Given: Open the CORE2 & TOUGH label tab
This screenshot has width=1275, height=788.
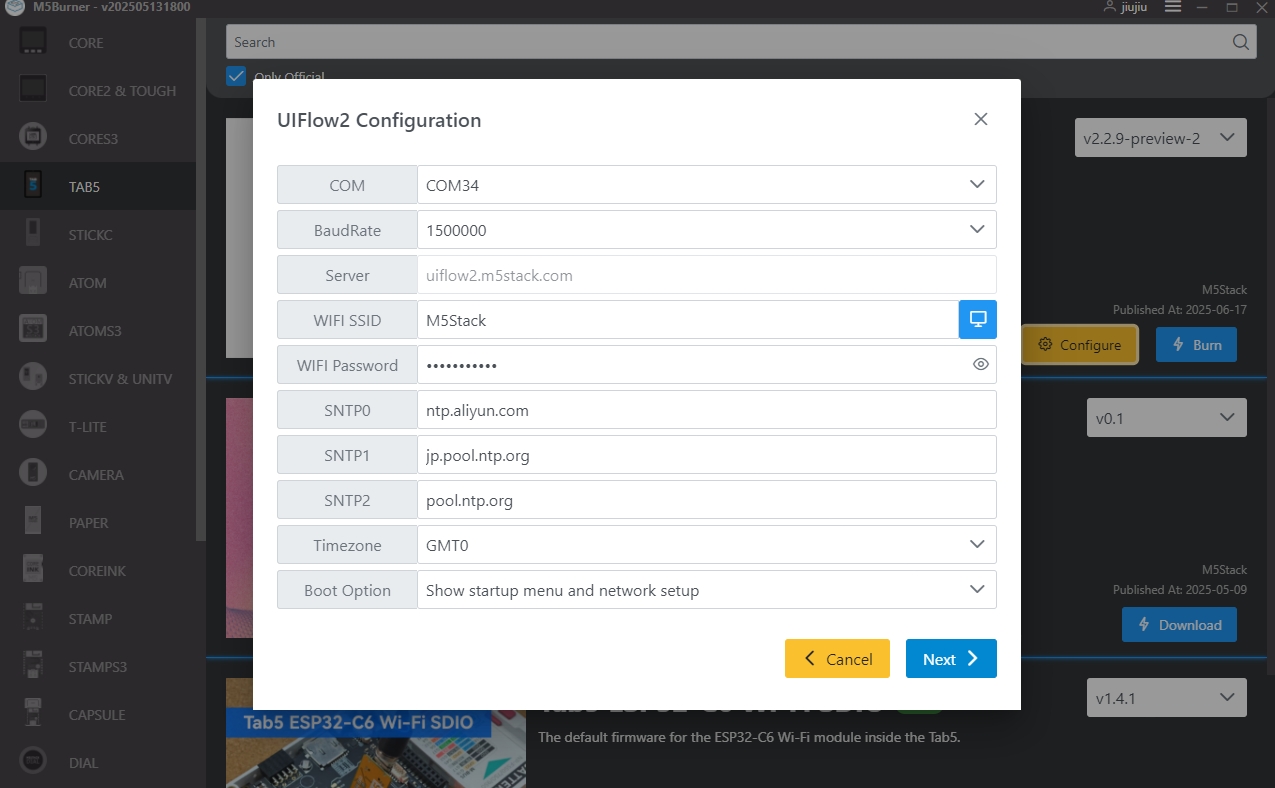Looking at the screenshot, I should click(122, 91).
